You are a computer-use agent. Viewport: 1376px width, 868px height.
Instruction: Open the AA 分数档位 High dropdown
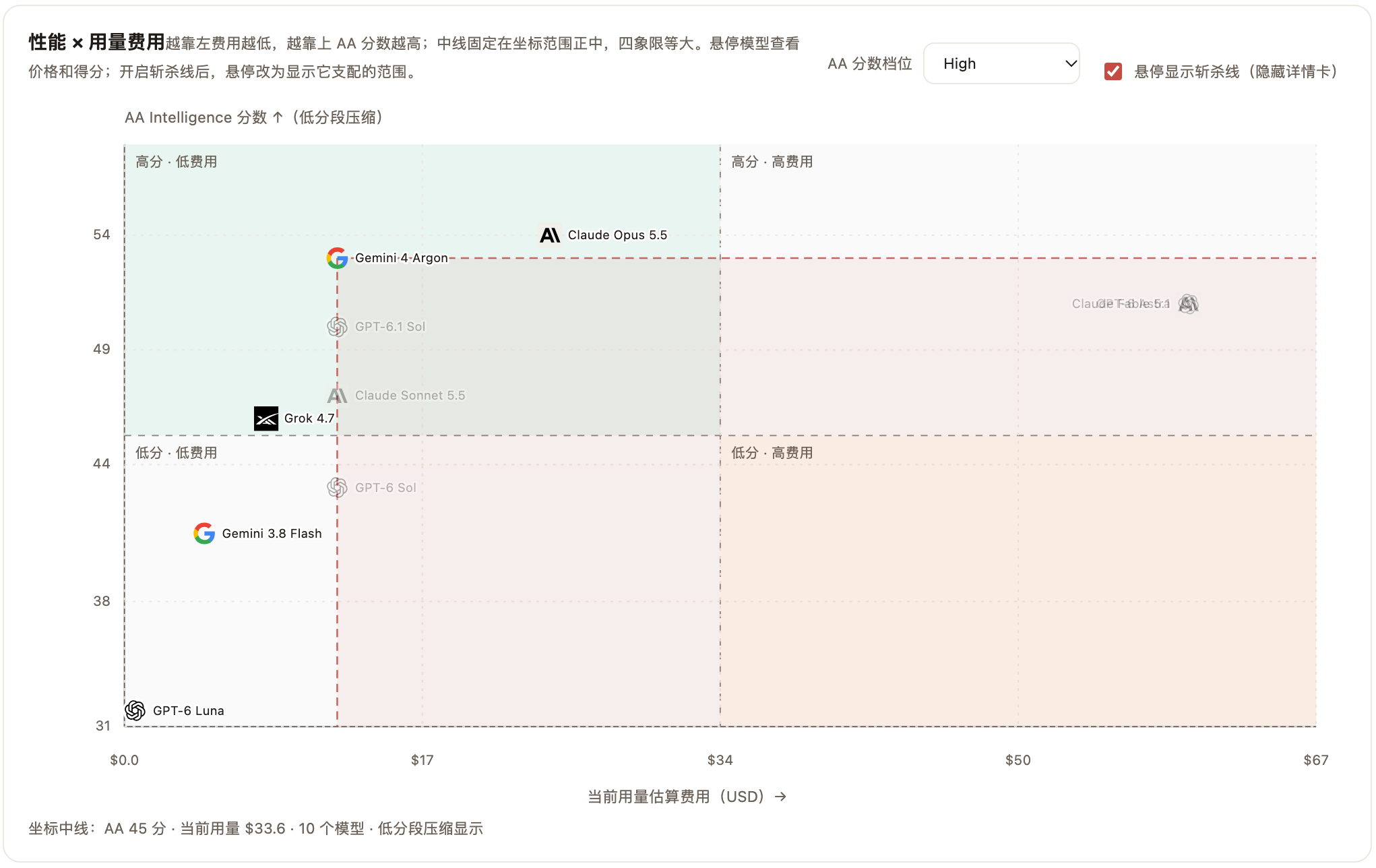(x=1001, y=63)
